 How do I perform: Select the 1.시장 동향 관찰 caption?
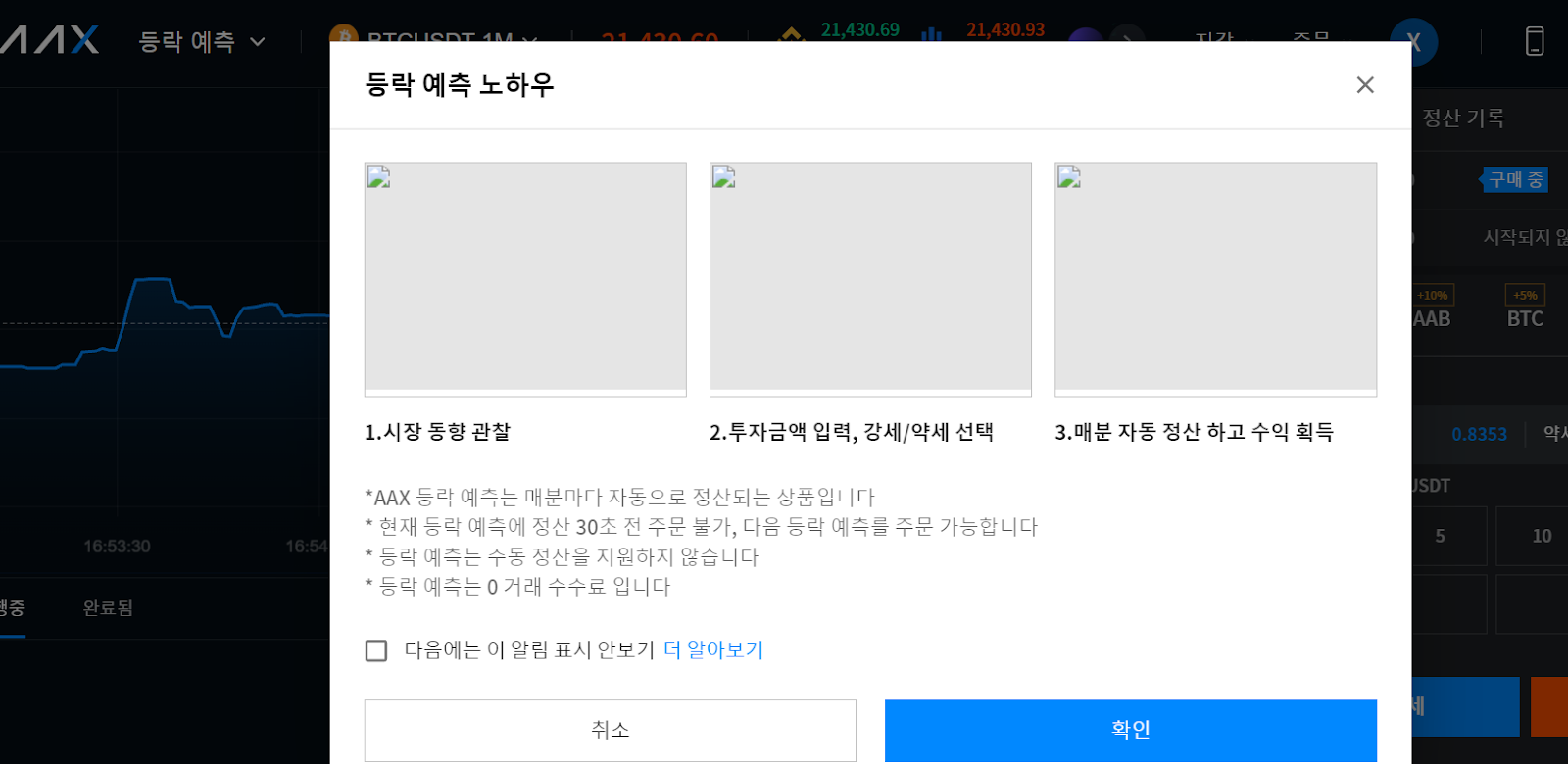[x=437, y=432]
